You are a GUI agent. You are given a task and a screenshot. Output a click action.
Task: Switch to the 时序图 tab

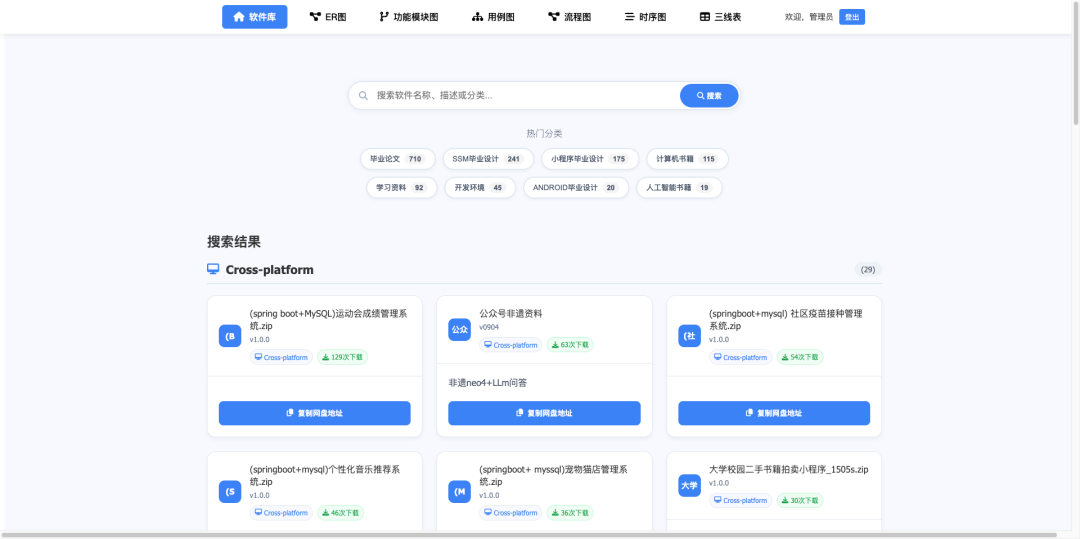tap(645, 17)
